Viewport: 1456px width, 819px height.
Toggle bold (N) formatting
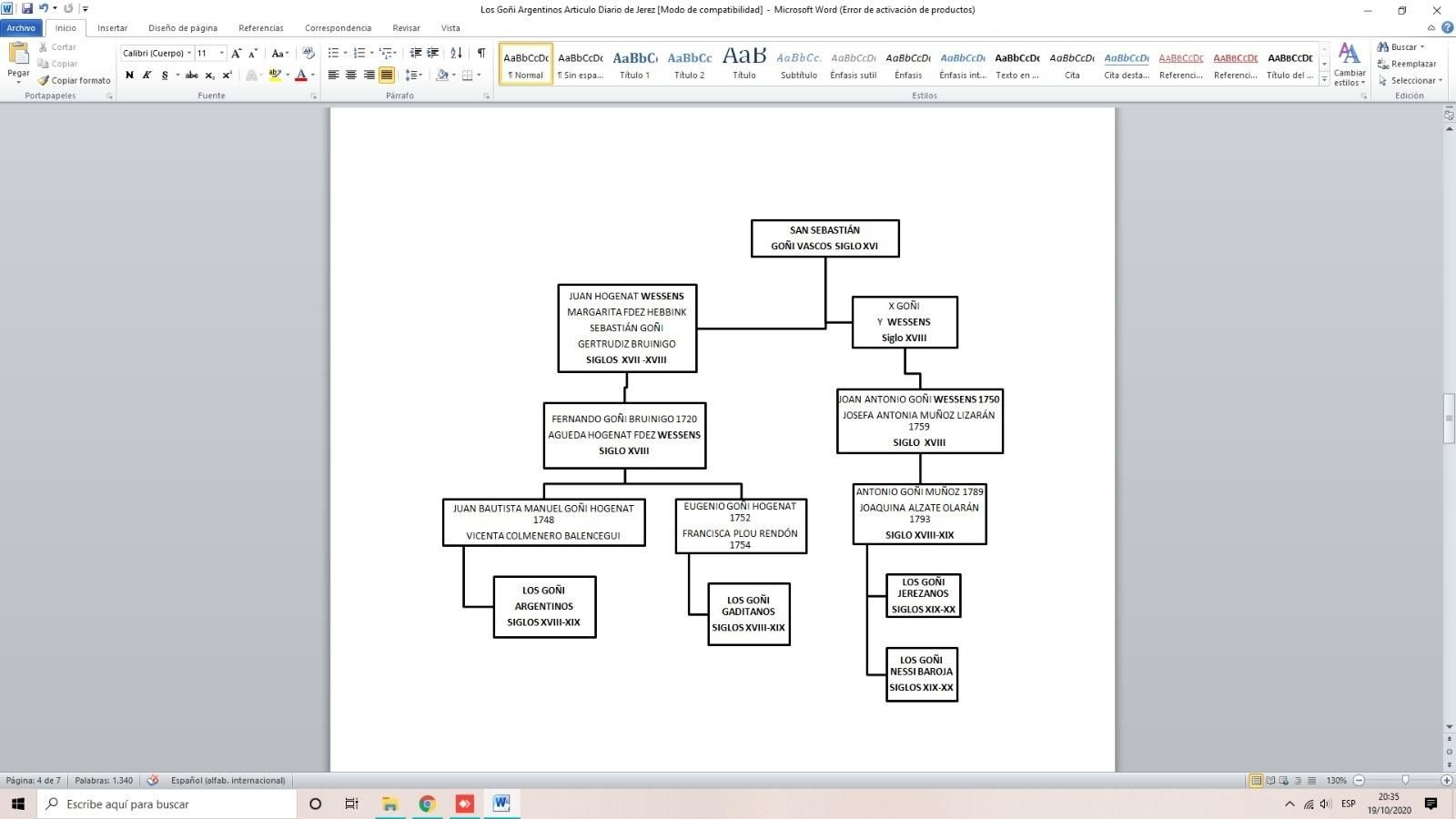click(129, 75)
